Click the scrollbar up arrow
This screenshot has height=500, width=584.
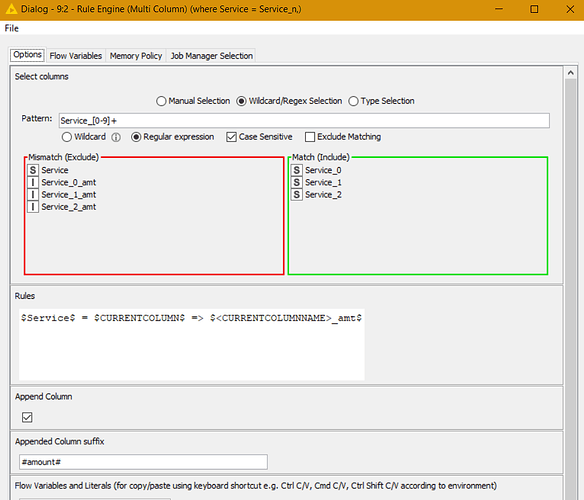[571, 73]
